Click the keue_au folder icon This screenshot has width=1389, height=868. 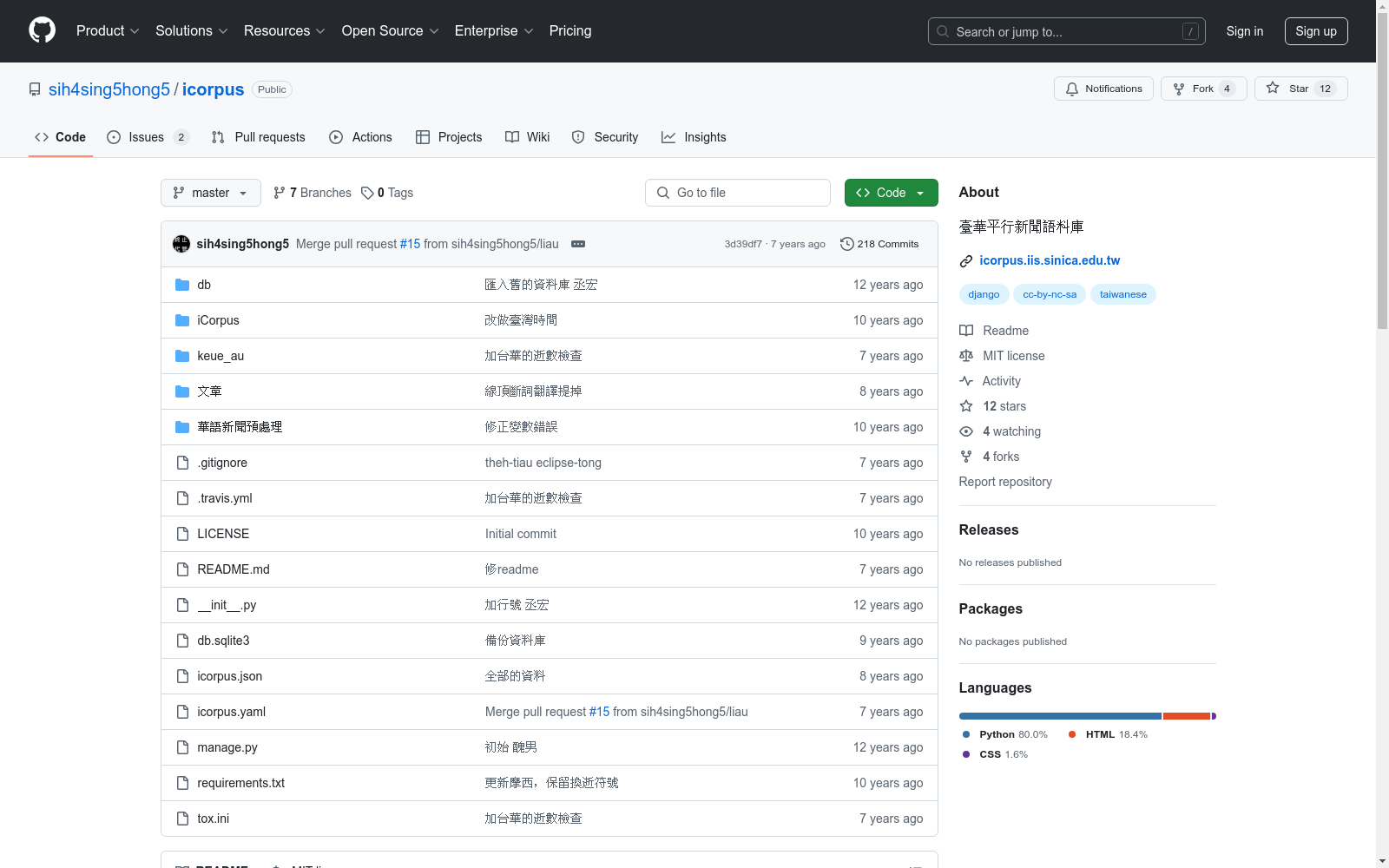click(182, 356)
